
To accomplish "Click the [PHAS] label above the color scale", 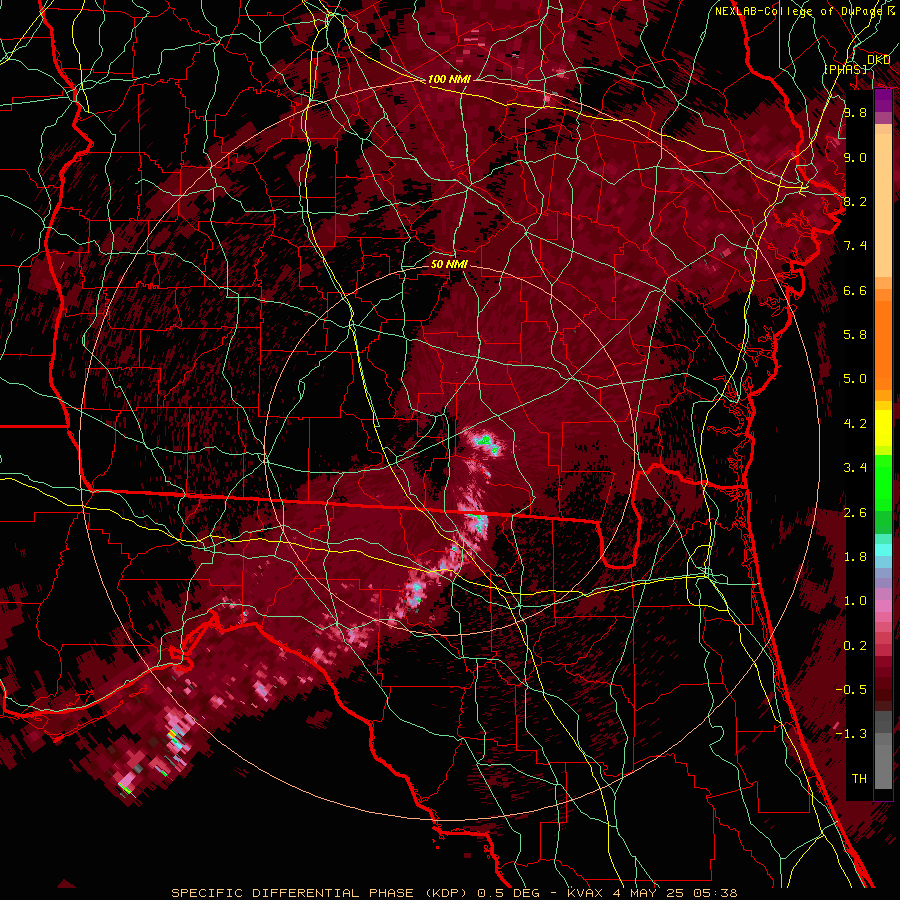I will coord(846,69).
